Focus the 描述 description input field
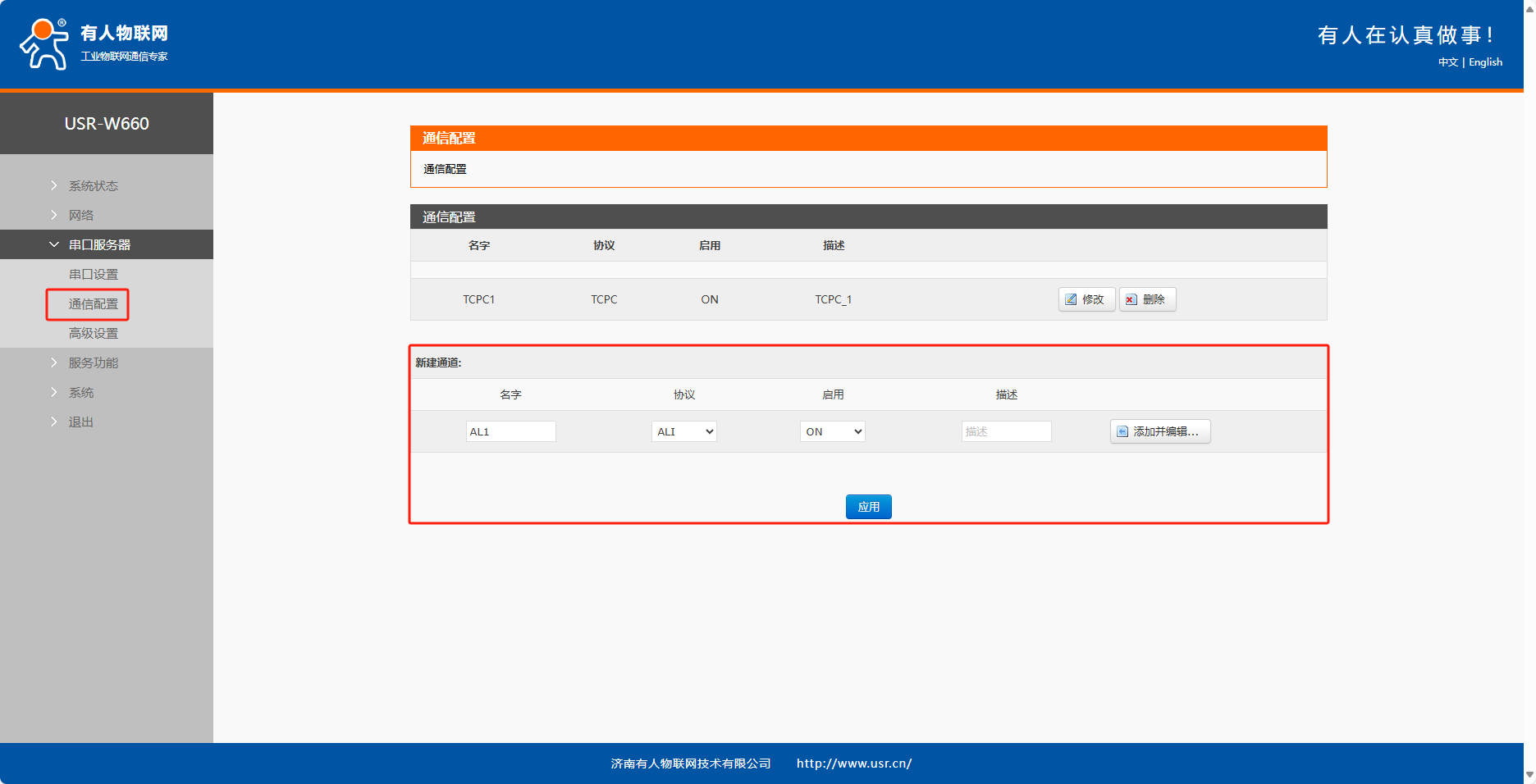 coord(1006,431)
